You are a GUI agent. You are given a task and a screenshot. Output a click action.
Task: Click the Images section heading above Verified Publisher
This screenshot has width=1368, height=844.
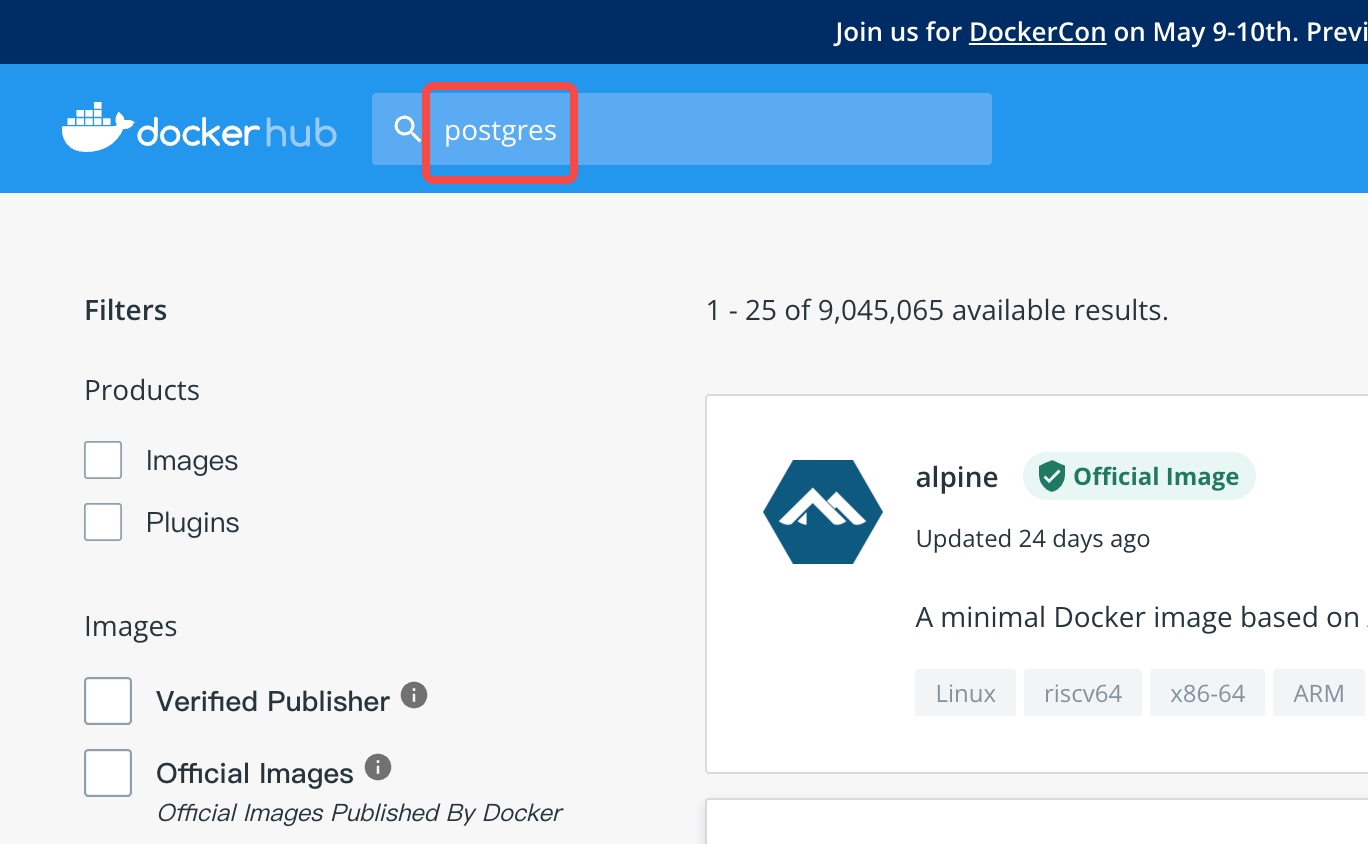pos(131,627)
